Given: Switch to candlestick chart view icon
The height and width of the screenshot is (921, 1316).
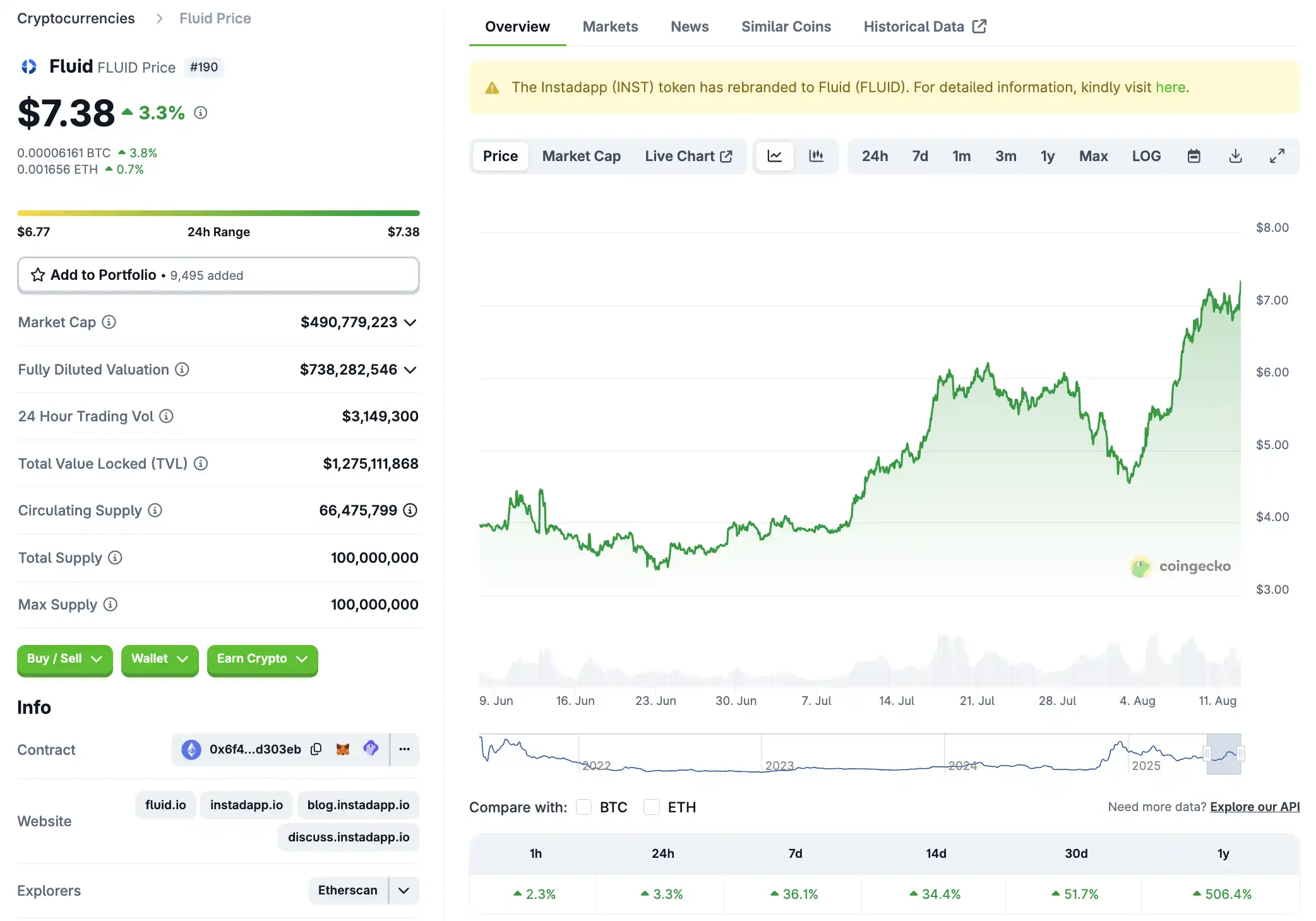Looking at the screenshot, I should point(816,156).
